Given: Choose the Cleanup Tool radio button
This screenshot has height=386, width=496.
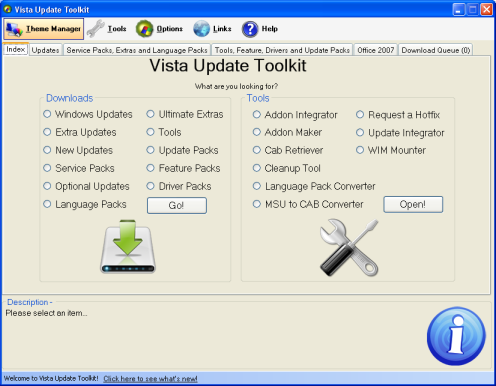Looking at the screenshot, I should tap(257, 168).
